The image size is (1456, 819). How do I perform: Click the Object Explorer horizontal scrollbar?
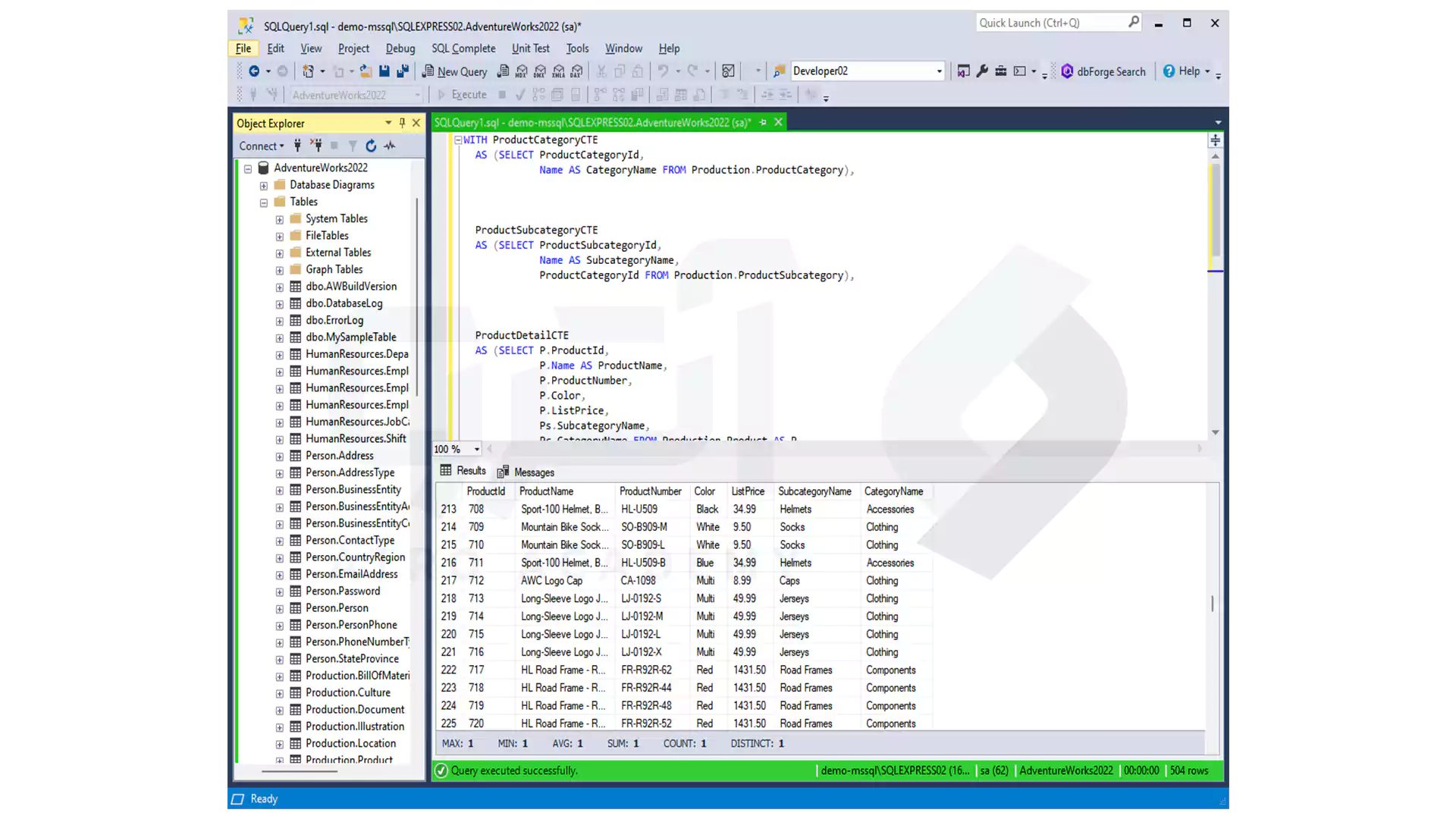300,771
